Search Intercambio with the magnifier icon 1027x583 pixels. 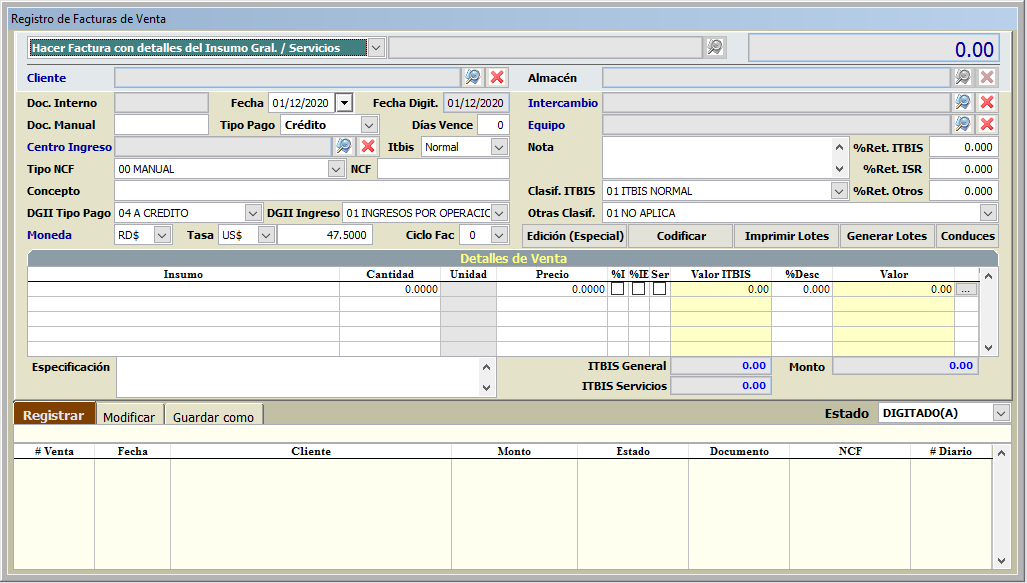pos(962,102)
